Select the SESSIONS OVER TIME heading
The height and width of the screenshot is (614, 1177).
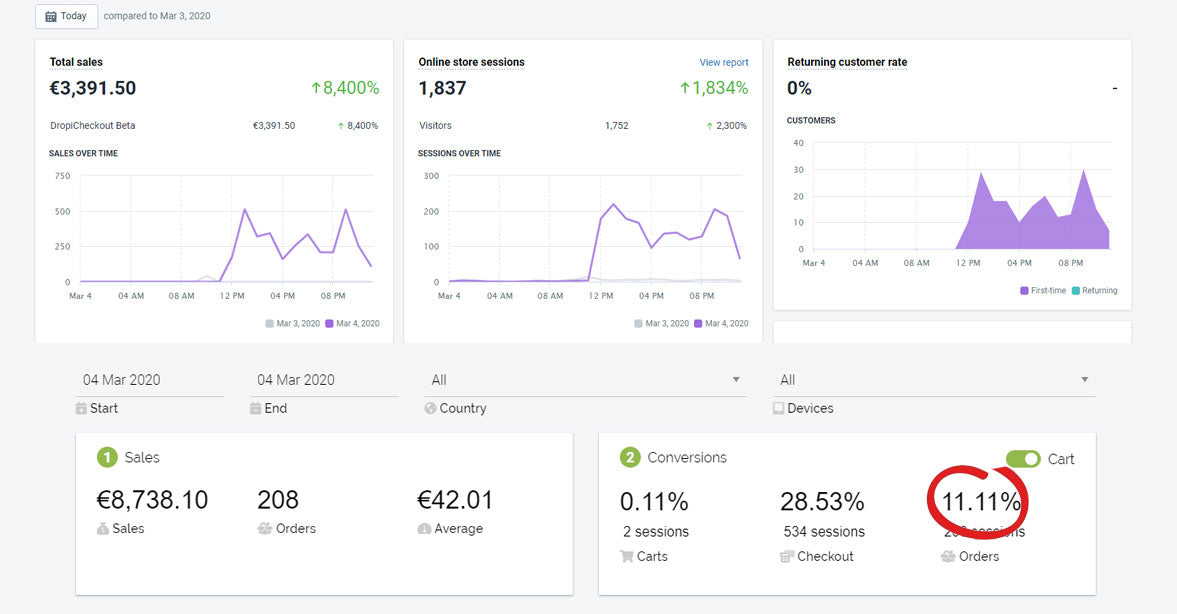coord(459,153)
